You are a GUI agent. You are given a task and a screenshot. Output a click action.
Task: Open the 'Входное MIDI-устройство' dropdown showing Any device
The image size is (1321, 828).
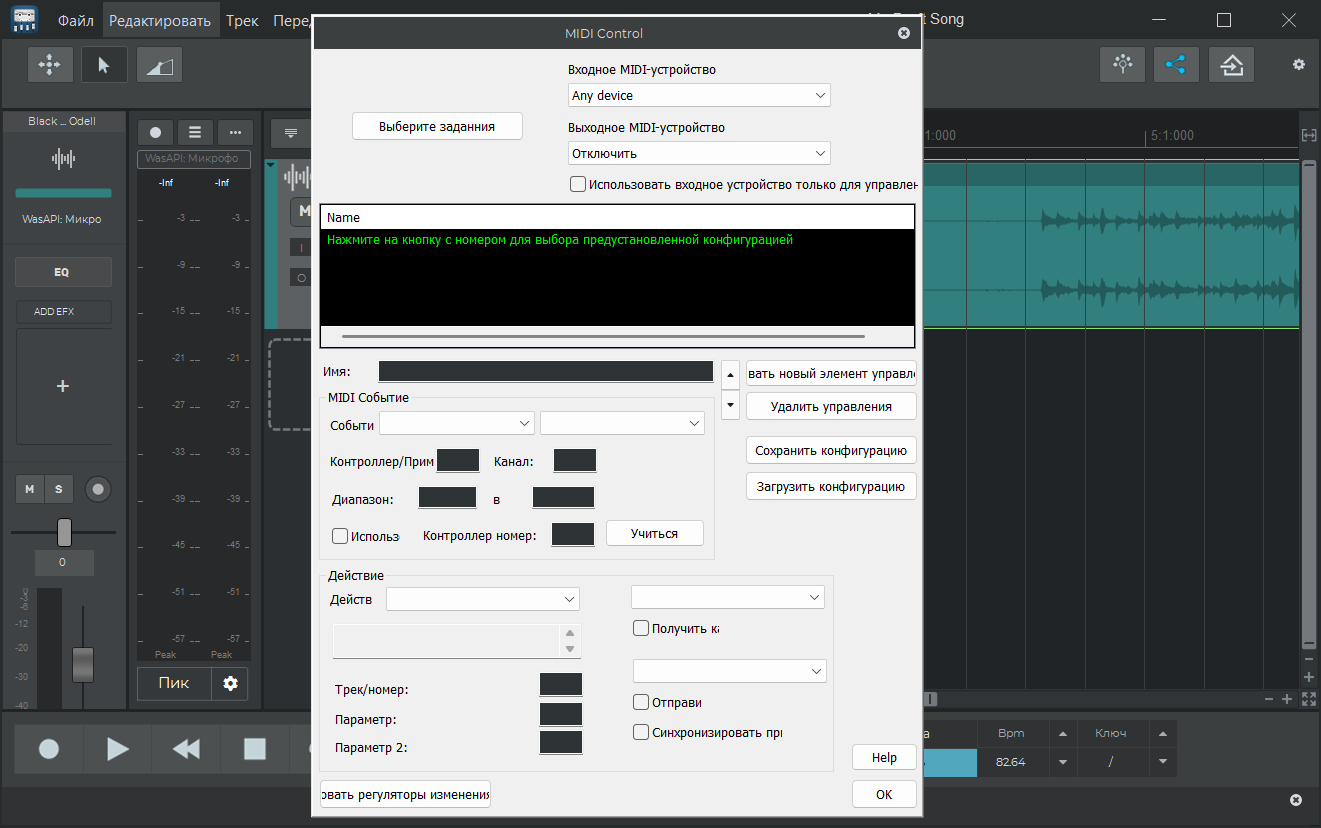[x=699, y=95]
